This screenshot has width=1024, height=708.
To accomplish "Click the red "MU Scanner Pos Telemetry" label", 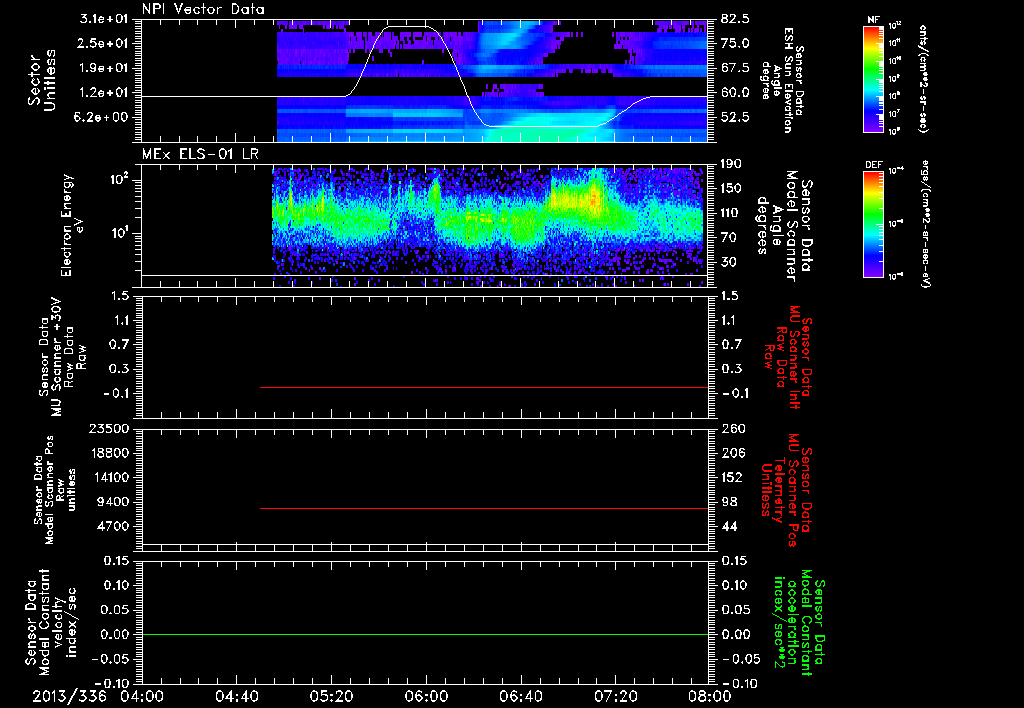I will tap(788, 490).
